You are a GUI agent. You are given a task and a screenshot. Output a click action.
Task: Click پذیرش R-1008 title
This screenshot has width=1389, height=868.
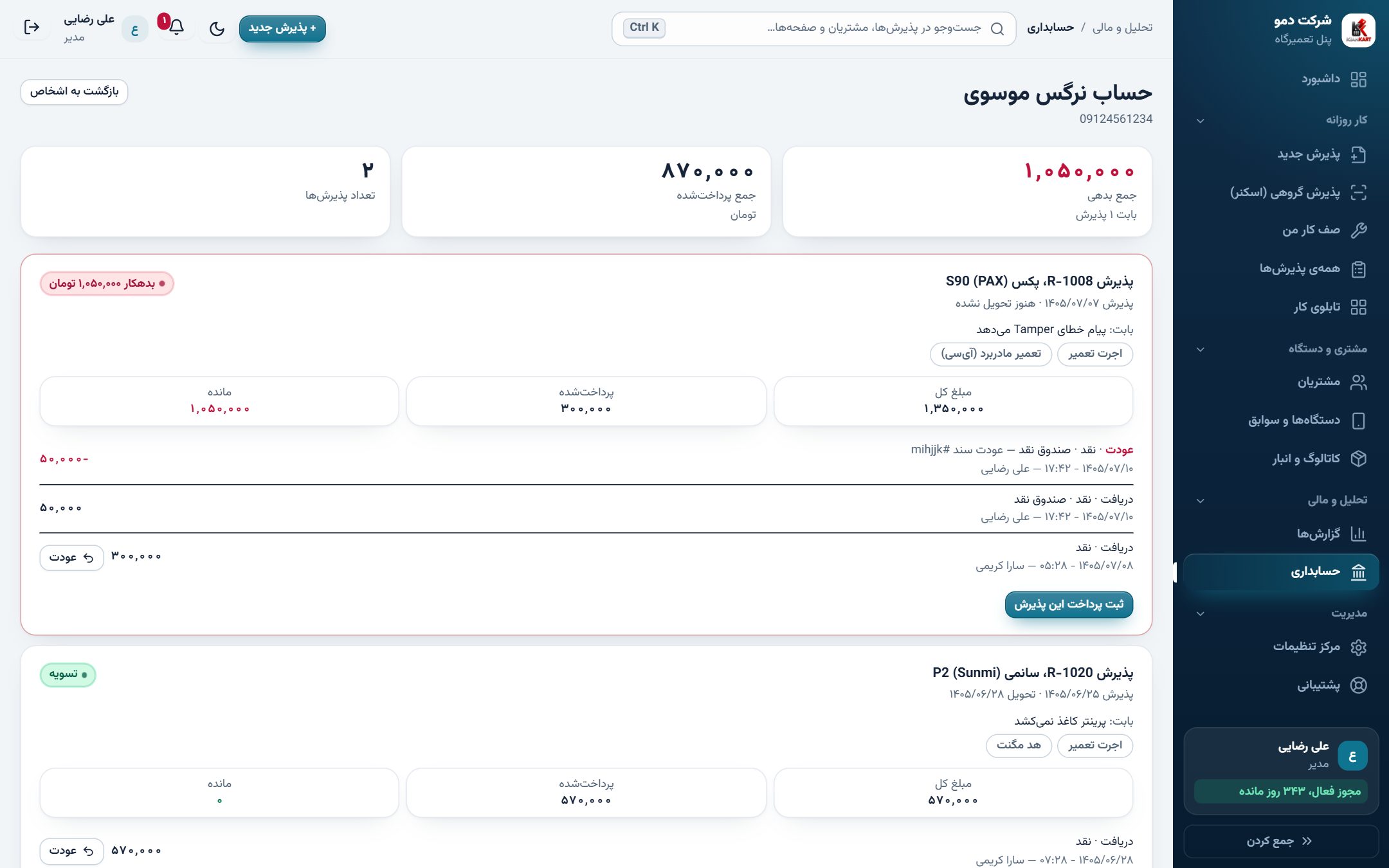[x=1039, y=281]
